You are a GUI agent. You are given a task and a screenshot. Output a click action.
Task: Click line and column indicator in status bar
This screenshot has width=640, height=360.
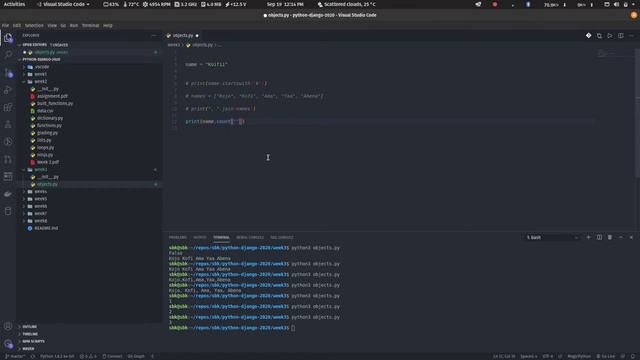[504, 356]
